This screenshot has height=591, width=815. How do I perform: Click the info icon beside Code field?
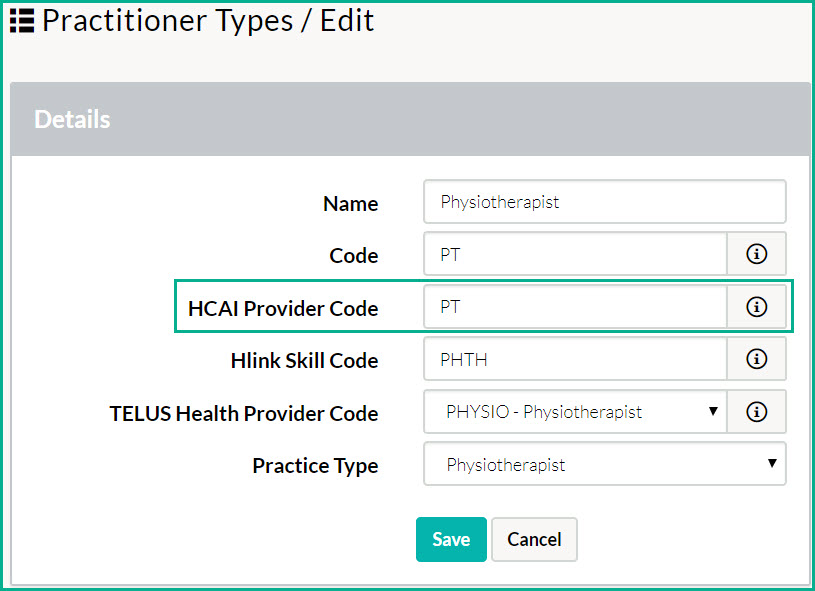[x=756, y=254]
